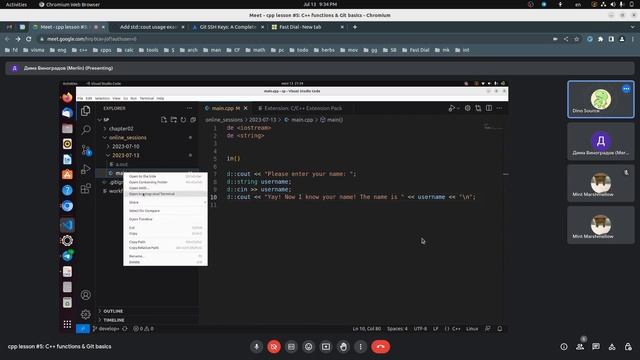
Task: Open the emoji reactions button
Action: pos(309,347)
